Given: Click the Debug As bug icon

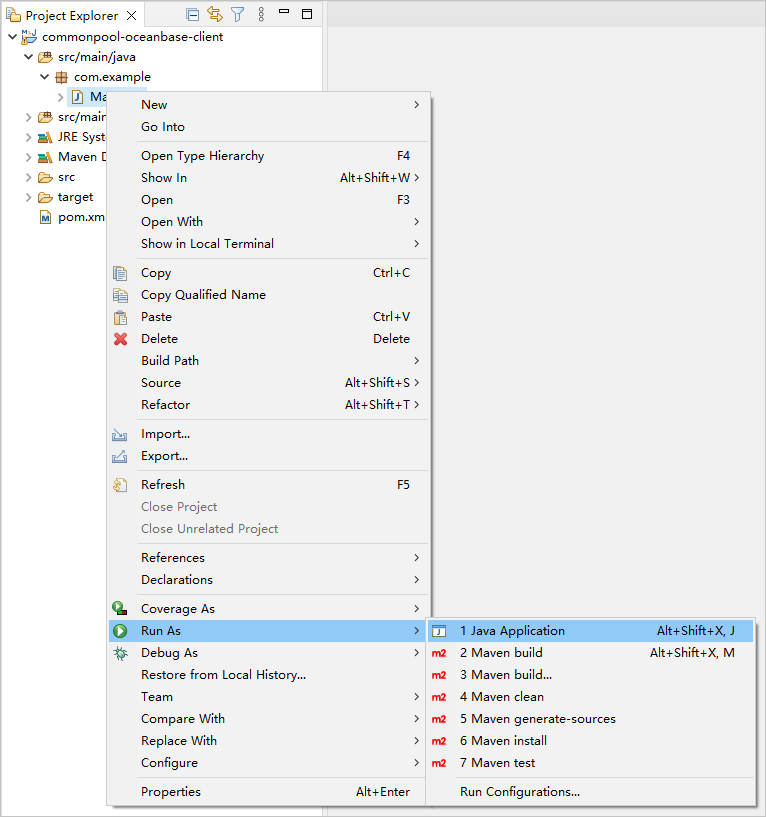Looking at the screenshot, I should pos(120,653).
